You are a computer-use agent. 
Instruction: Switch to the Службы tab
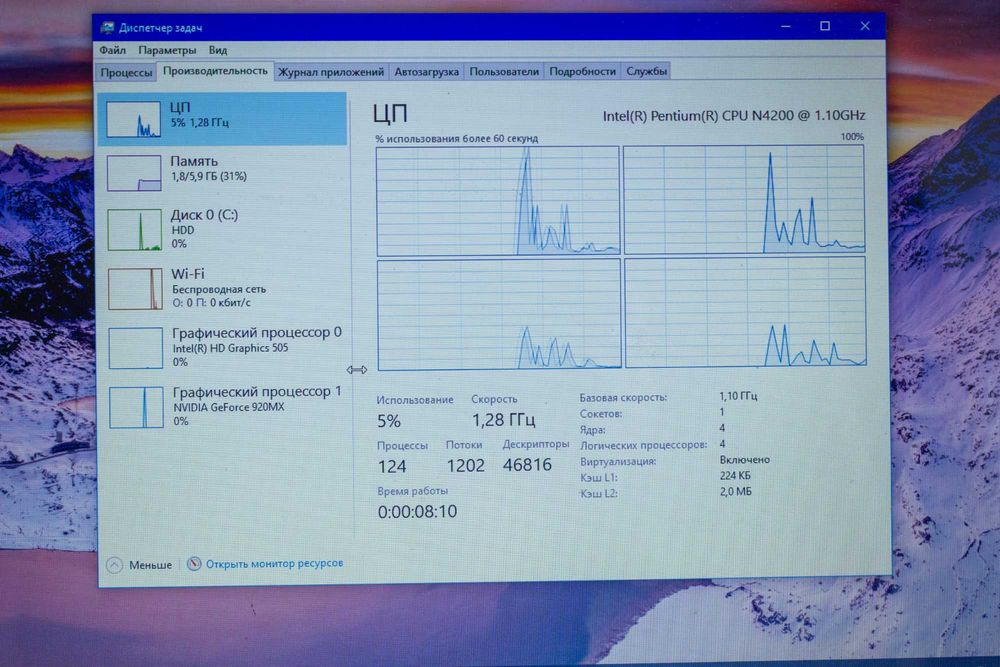pyautogui.click(x=646, y=71)
